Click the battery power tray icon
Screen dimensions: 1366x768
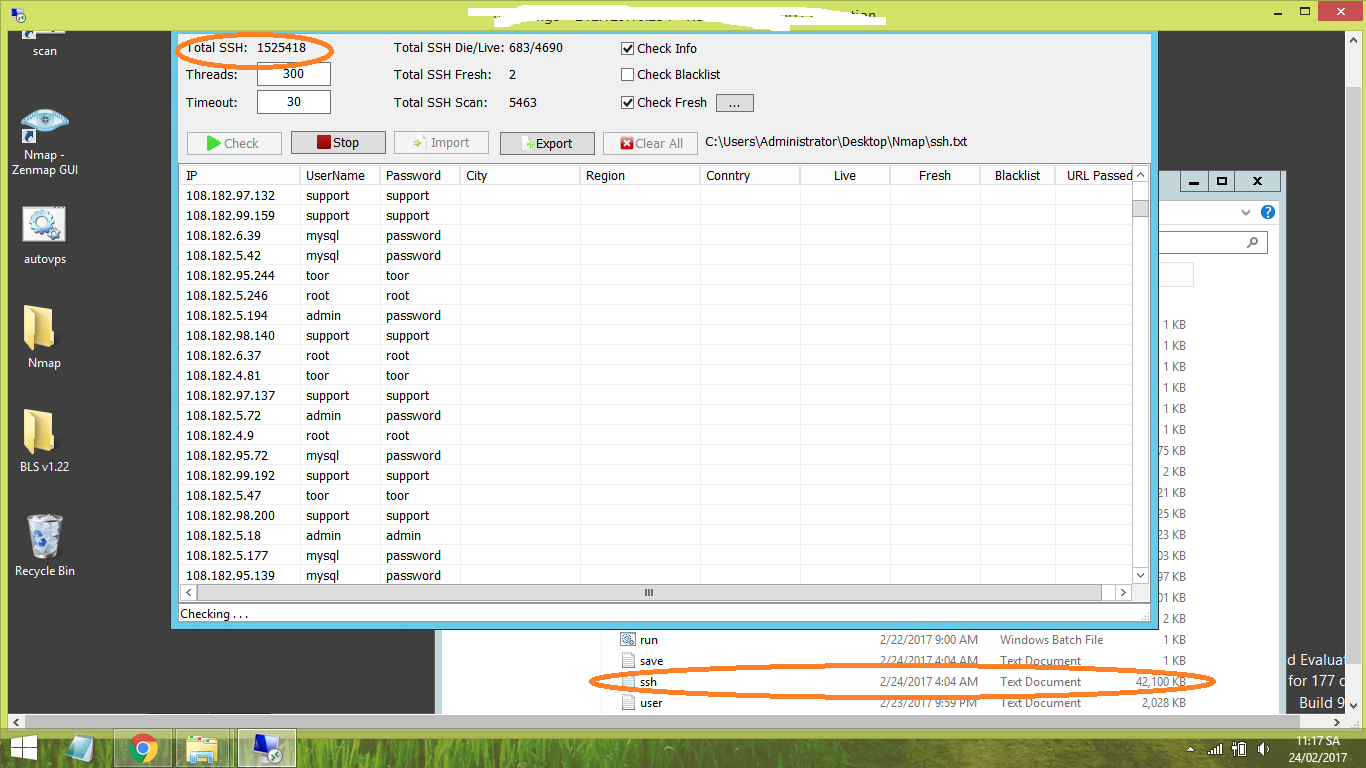[x=1239, y=749]
